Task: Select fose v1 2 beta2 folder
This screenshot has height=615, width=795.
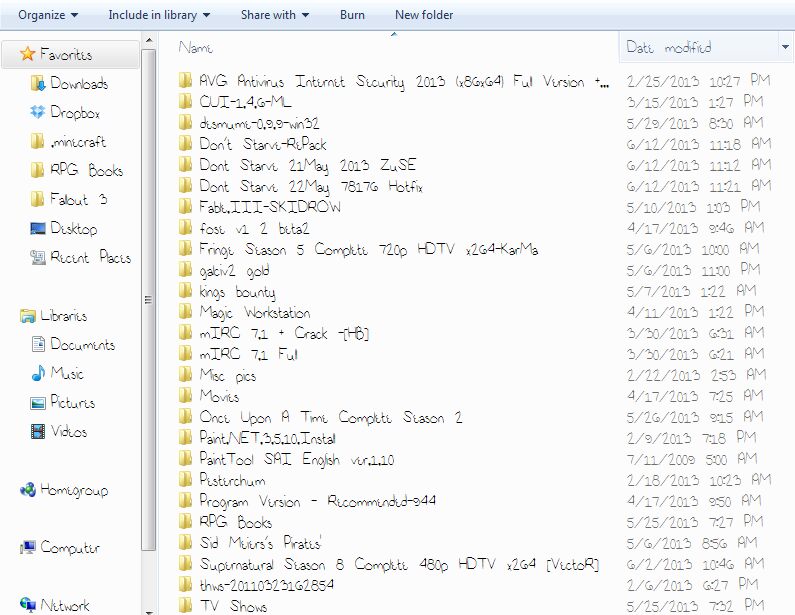Action: click(x=254, y=229)
